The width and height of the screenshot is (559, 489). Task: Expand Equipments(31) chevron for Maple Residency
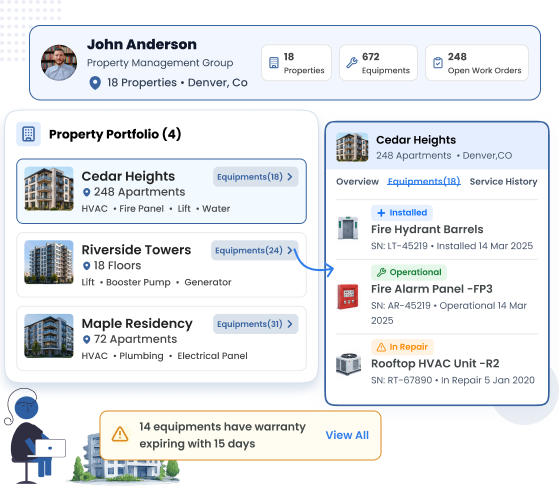(x=290, y=324)
